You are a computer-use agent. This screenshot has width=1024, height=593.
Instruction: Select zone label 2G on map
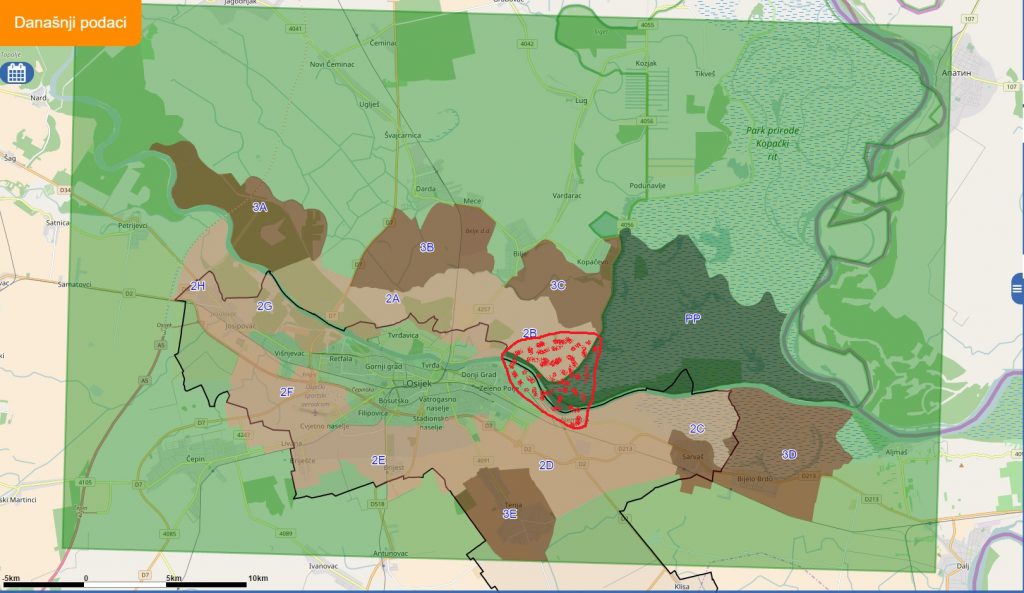264,306
